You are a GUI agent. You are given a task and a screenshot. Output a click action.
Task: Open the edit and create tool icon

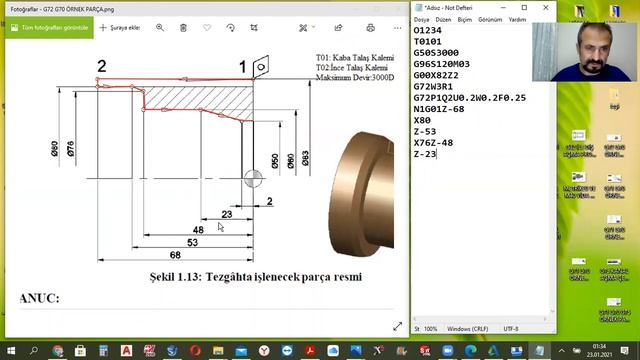point(303,28)
